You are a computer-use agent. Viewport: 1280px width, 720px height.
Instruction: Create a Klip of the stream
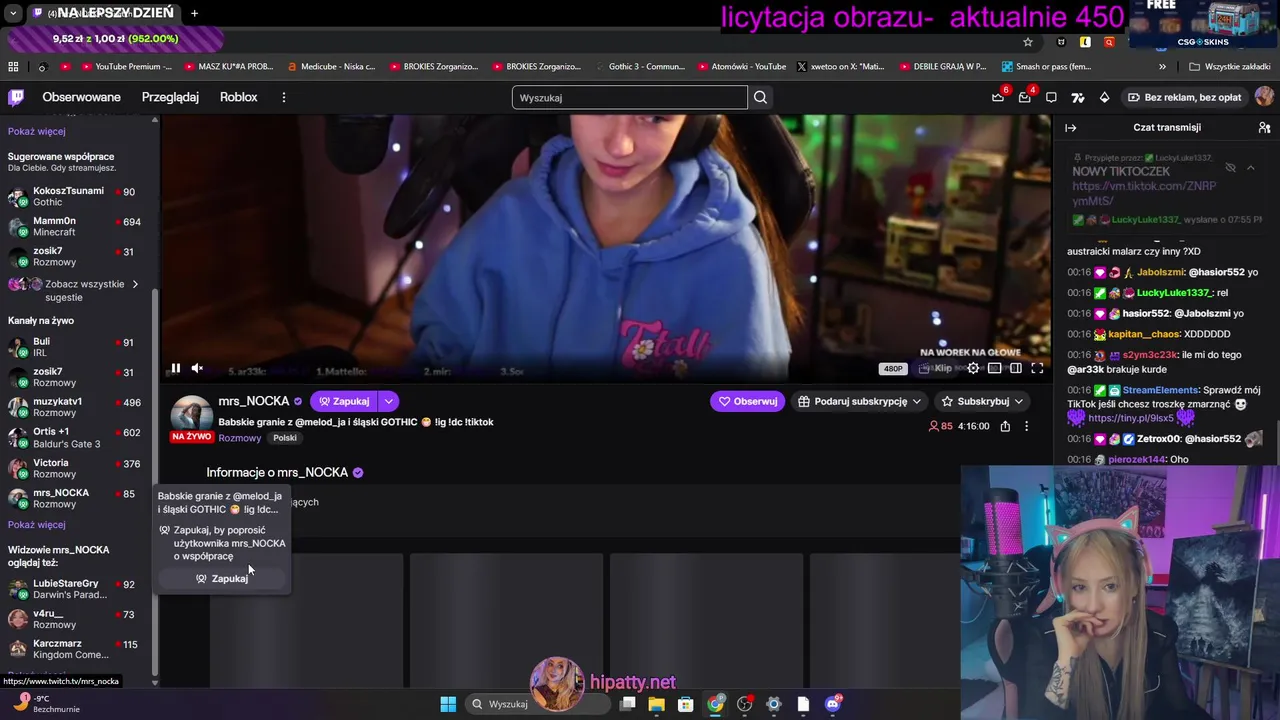click(x=937, y=368)
